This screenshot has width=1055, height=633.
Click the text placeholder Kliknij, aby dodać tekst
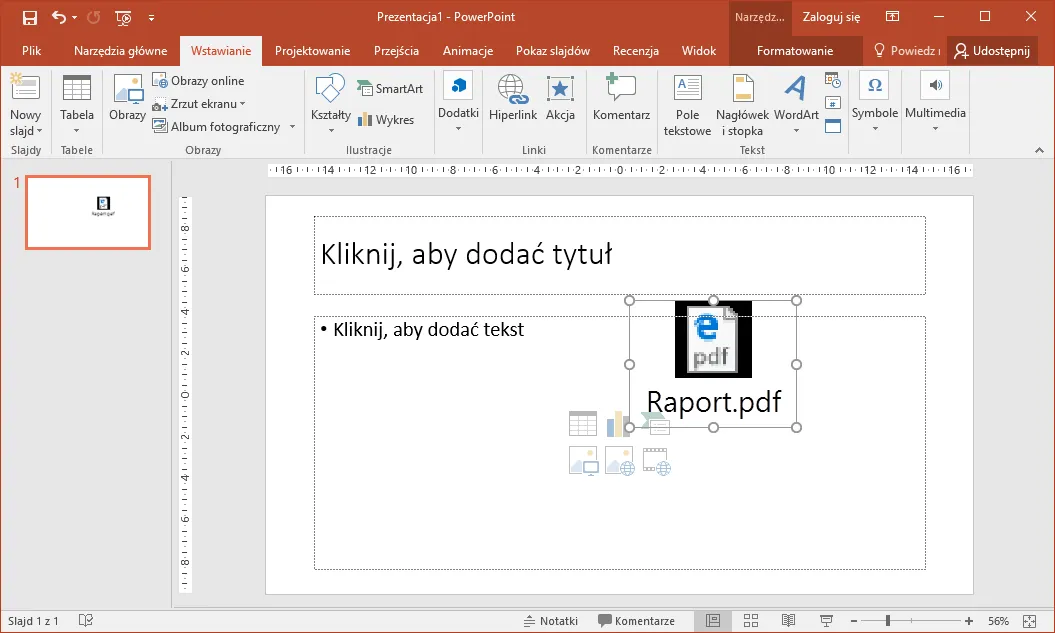click(x=428, y=330)
